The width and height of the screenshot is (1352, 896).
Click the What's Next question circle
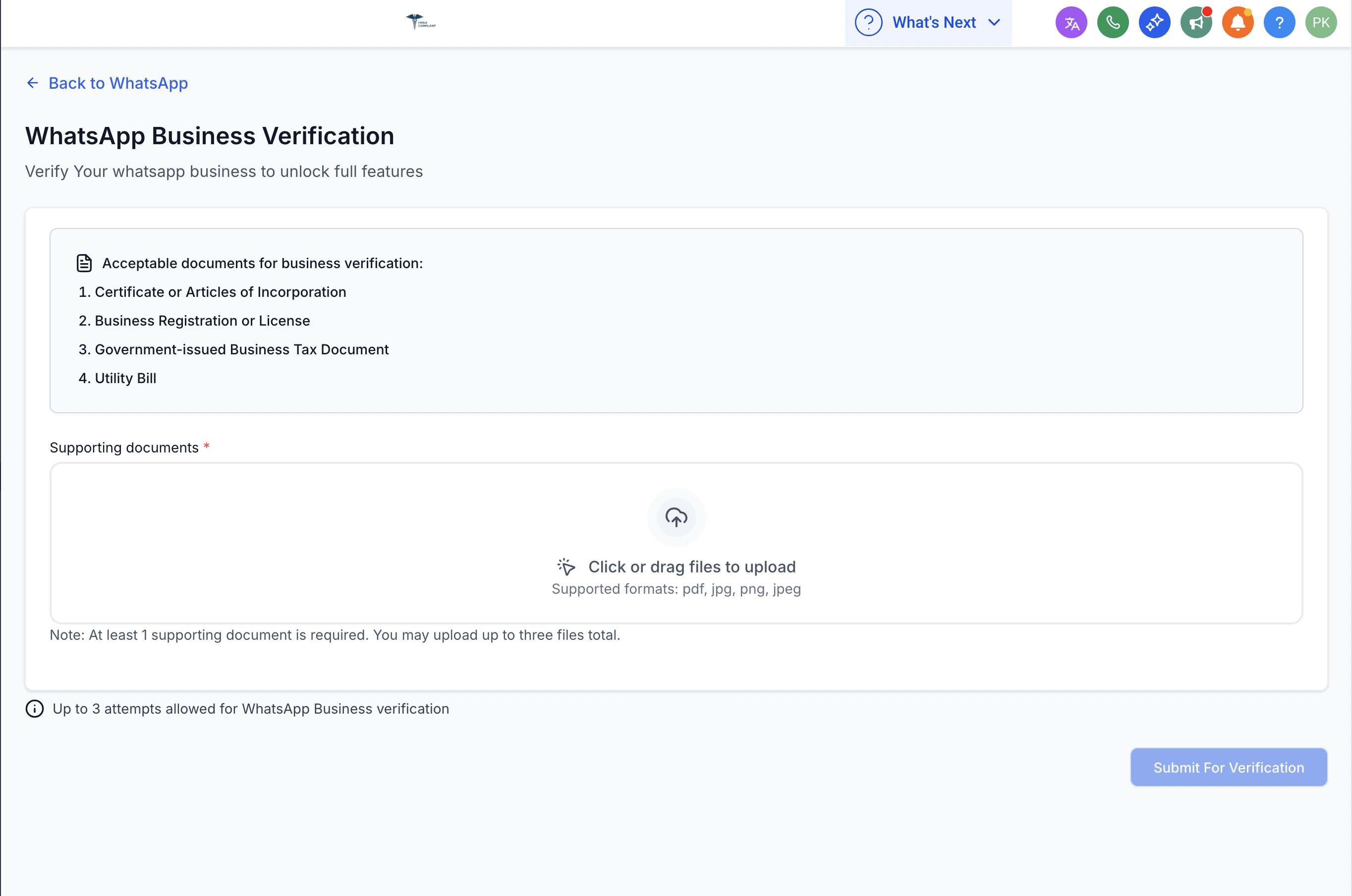pyautogui.click(x=868, y=23)
